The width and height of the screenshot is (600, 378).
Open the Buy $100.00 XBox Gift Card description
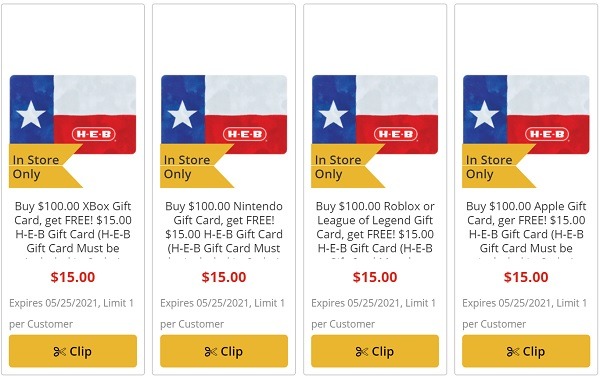click(x=73, y=230)
